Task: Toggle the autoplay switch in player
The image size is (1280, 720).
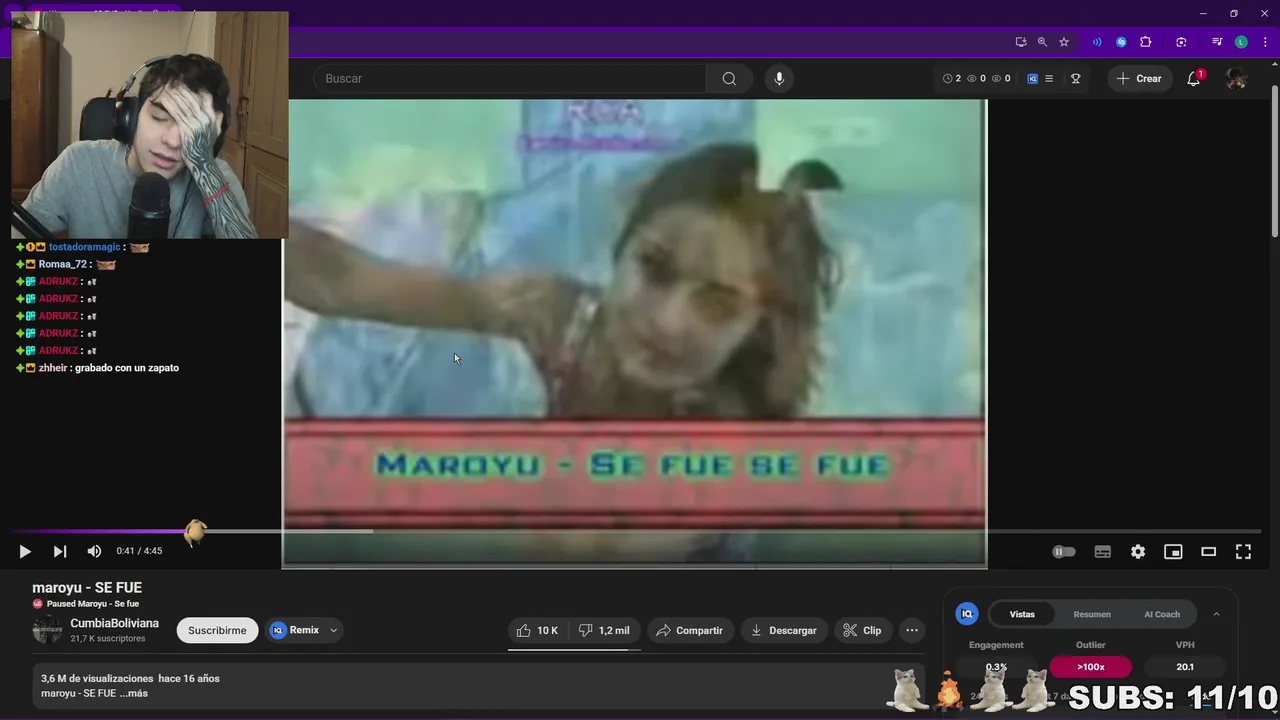Action: click(1064, 552)
